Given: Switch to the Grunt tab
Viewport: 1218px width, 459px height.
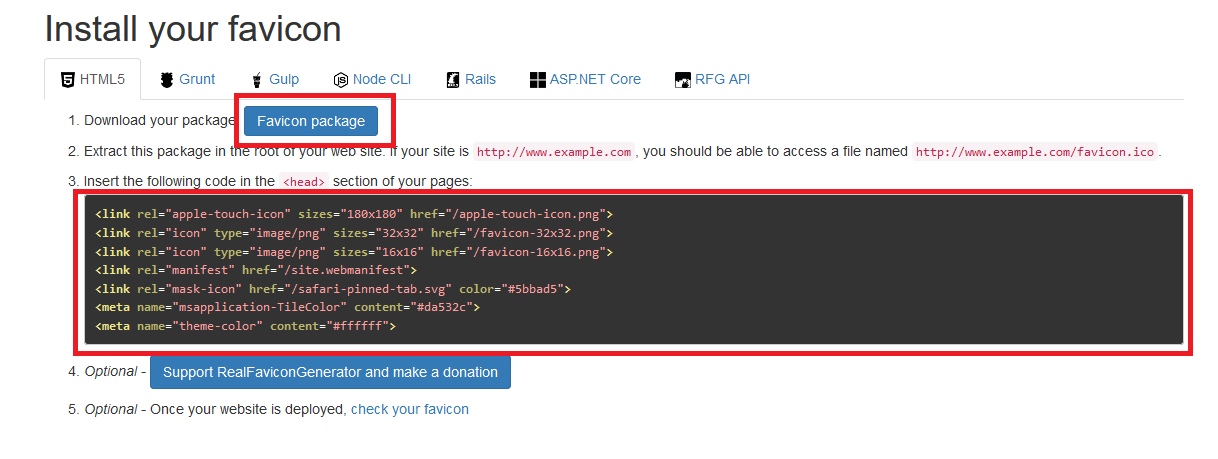Looking at the screenshot, I should tap(196, 79).
